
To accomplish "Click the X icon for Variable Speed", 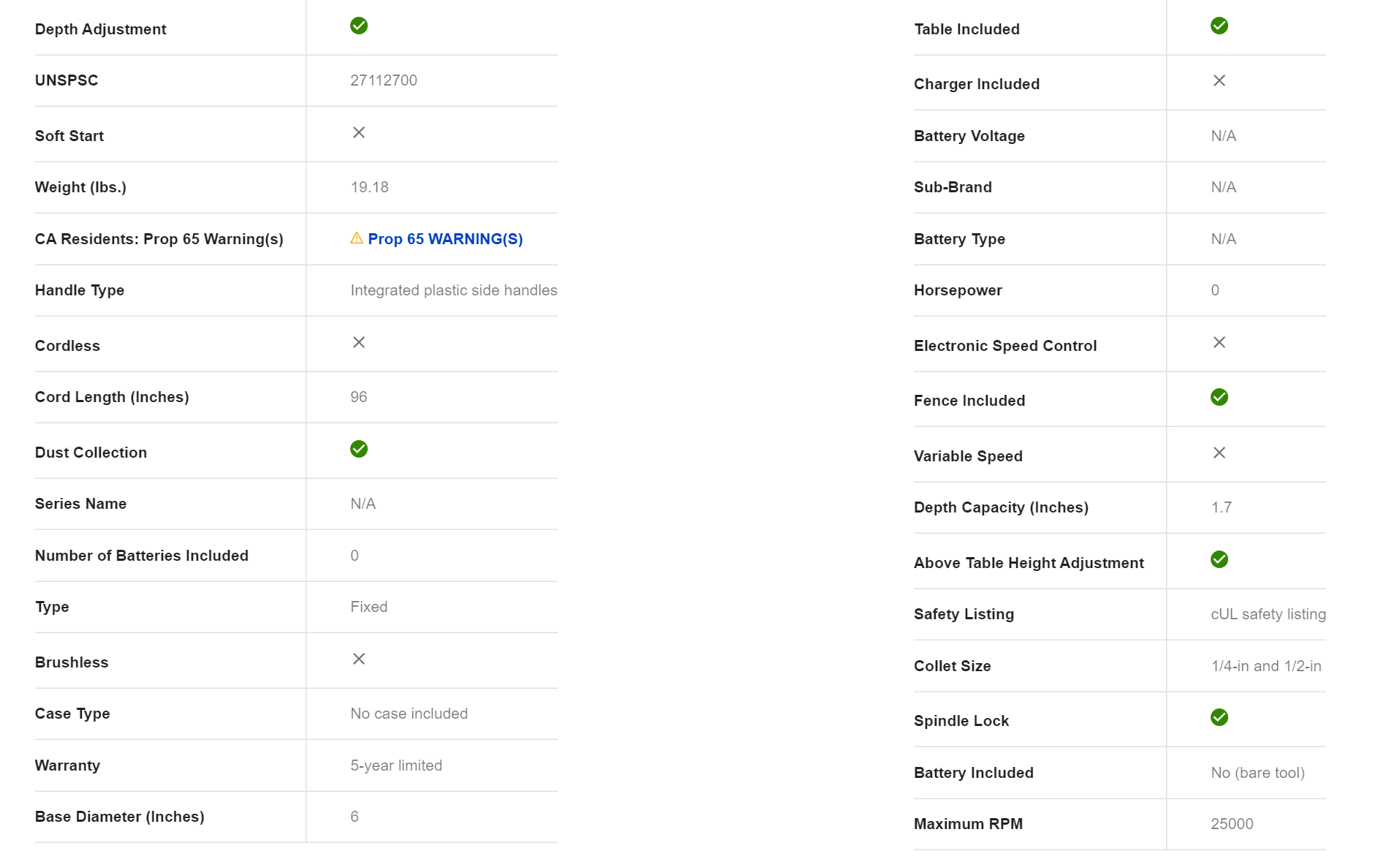I will pos(1219,453).
